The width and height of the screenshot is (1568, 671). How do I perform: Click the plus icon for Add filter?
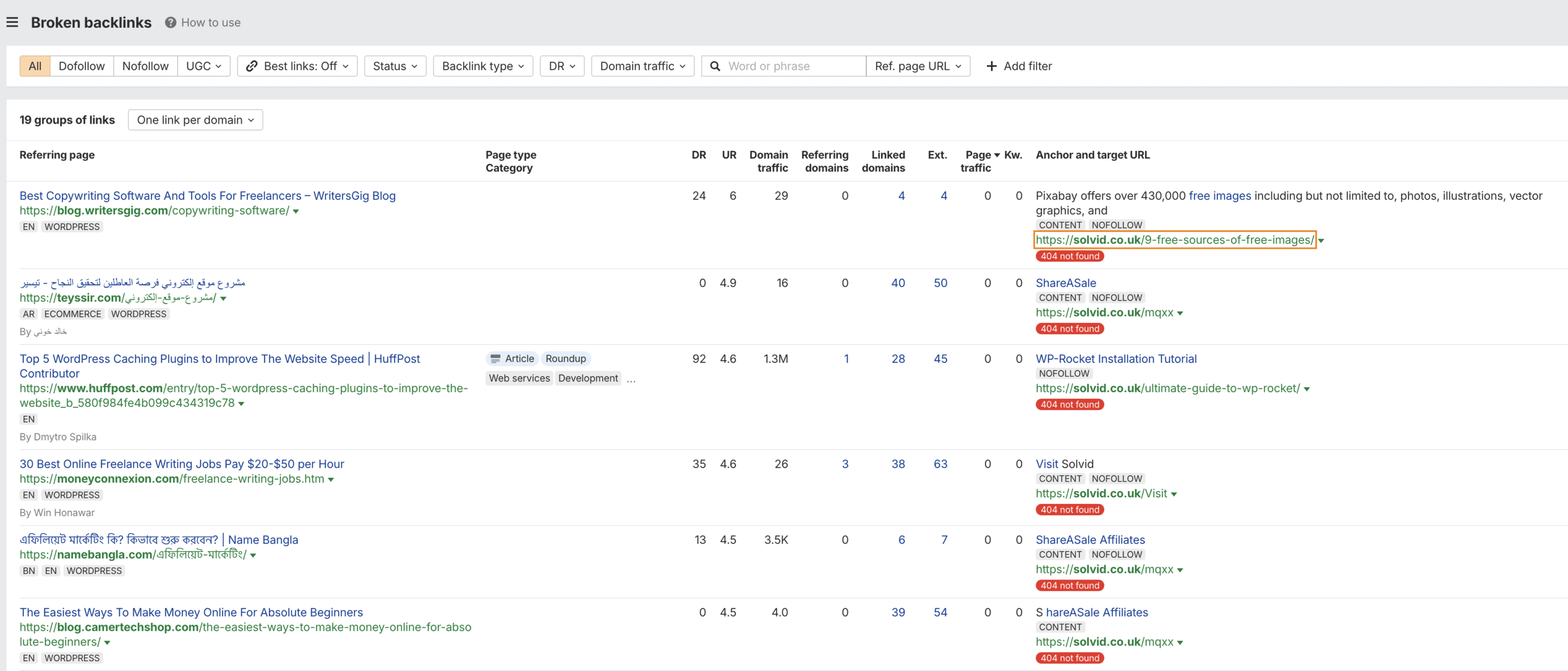(x=991, y=66)
